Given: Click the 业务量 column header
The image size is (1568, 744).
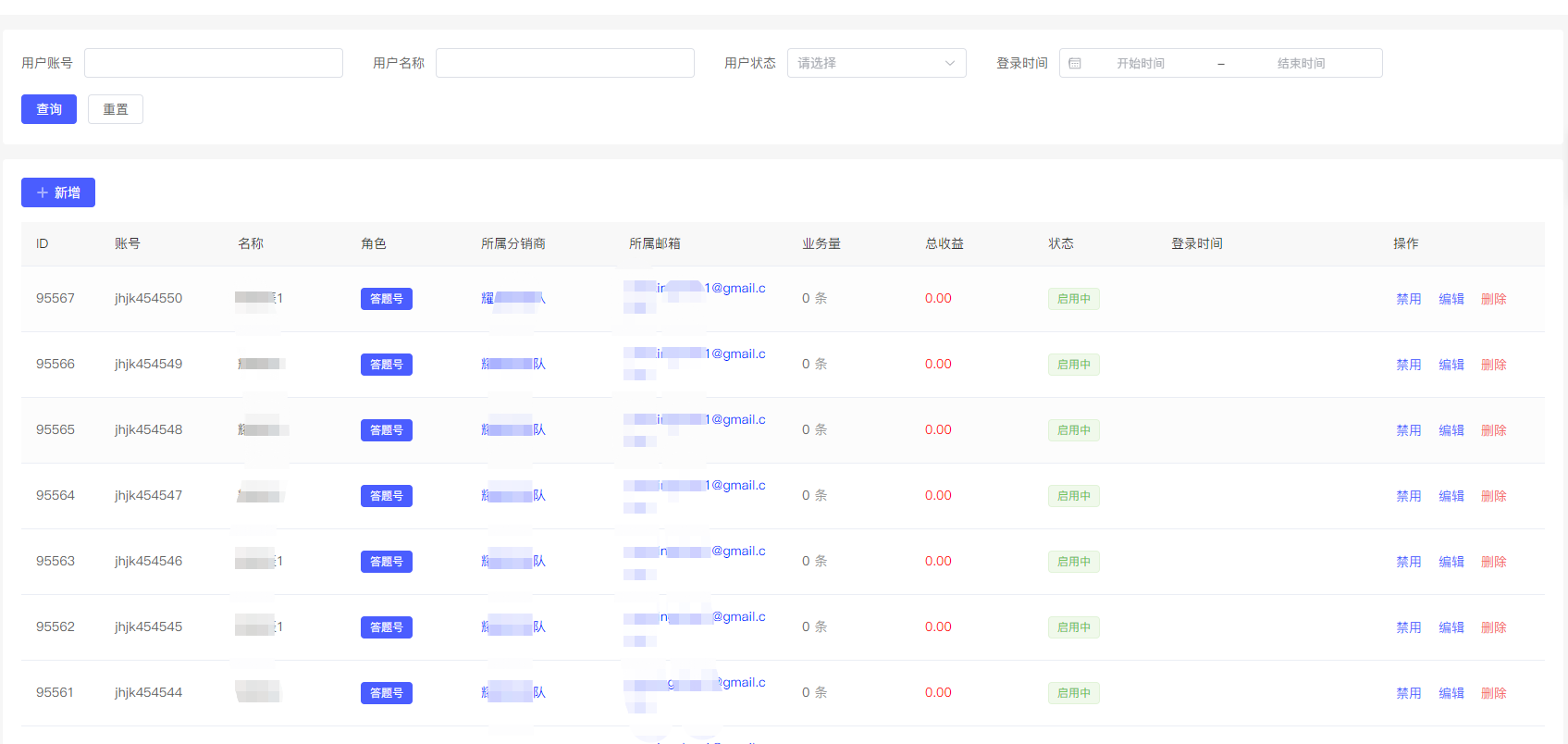Looking at the screenshot, I should pos(821,243).
